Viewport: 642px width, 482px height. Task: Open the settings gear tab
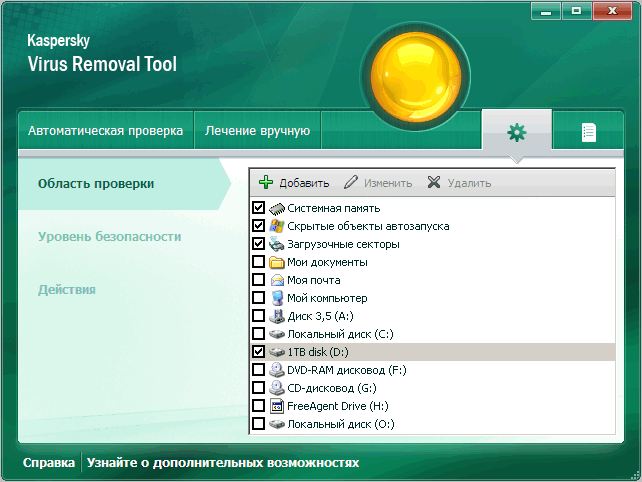(517, 132)
